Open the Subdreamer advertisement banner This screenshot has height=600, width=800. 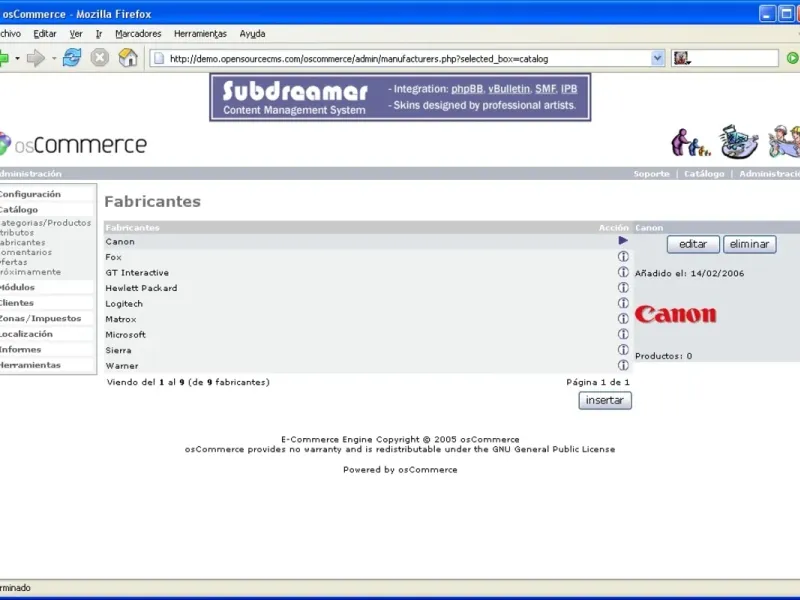coord(400,97)
